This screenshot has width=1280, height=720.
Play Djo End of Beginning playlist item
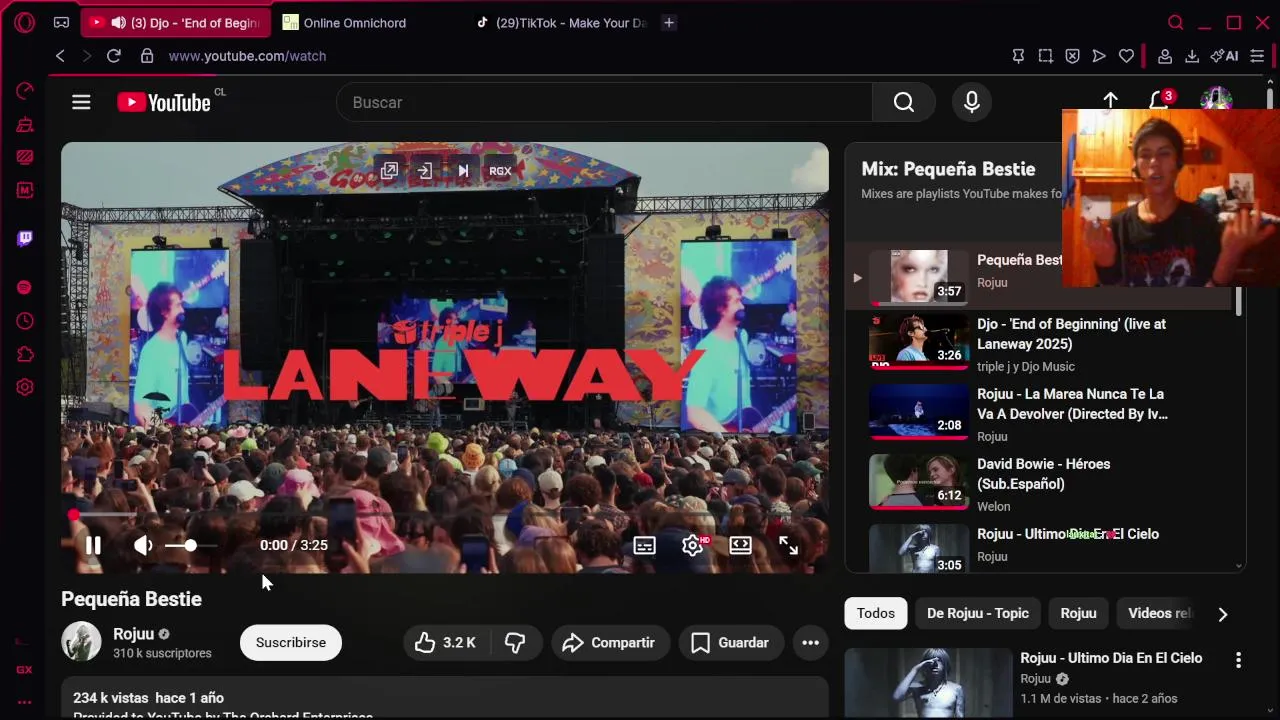[1040, 345]
